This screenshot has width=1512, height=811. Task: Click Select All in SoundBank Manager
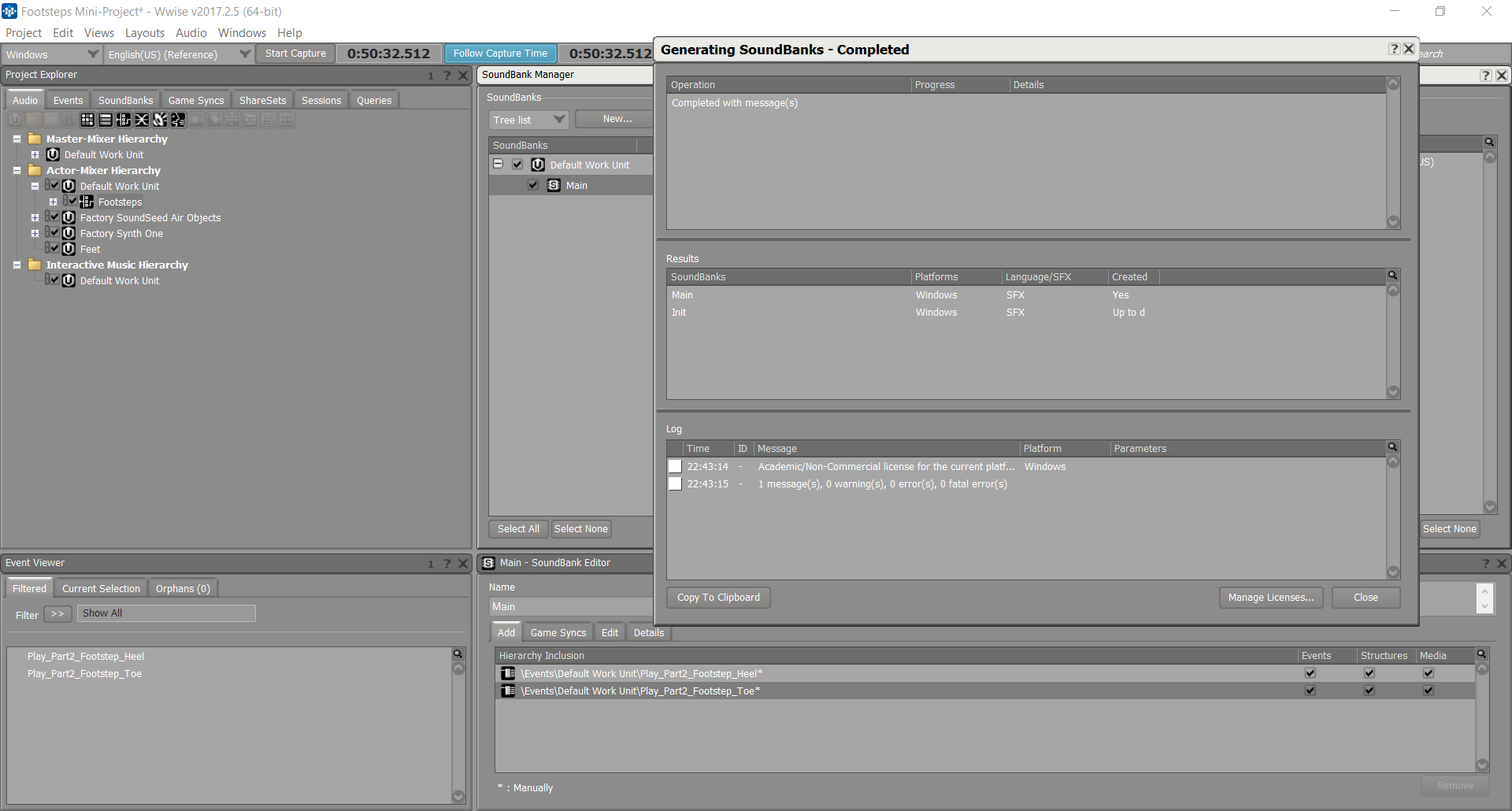pos(518,529)
